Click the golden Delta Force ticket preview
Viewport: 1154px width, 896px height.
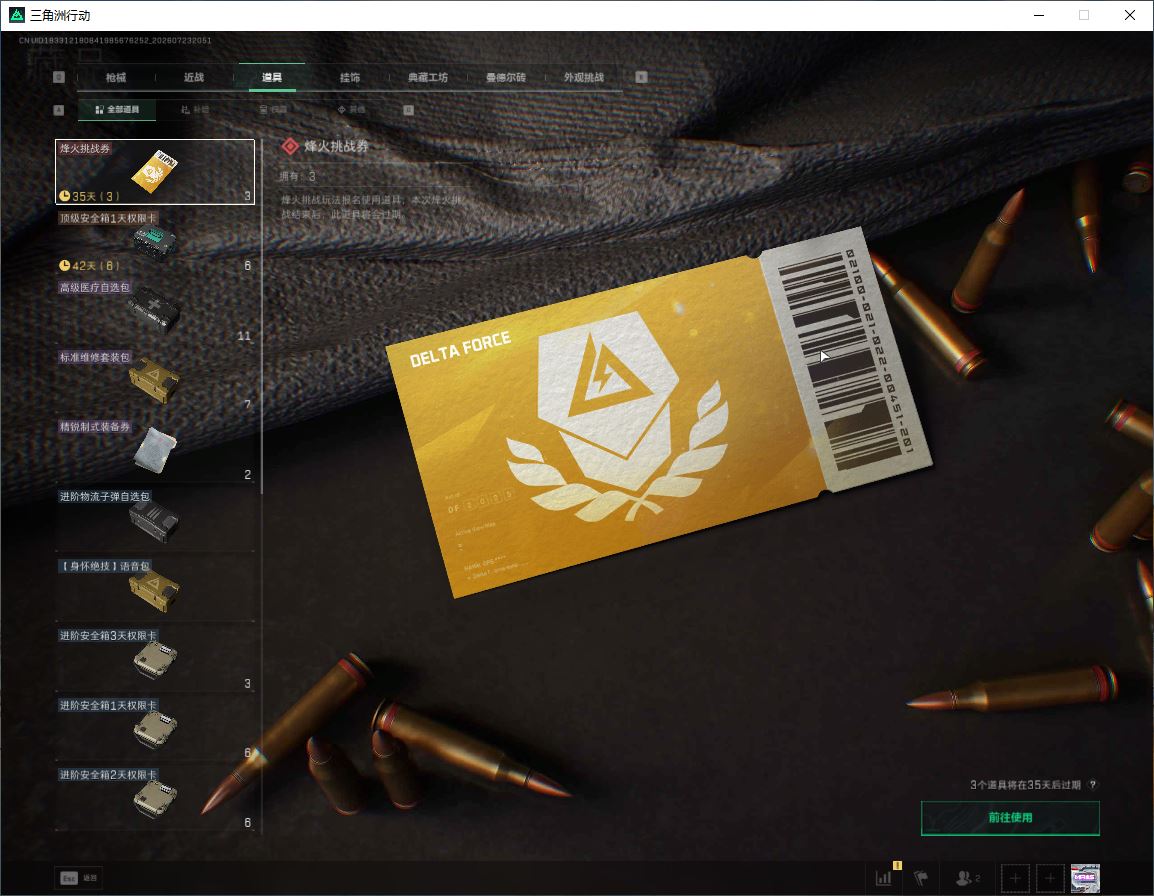click(x=659, y=412)
